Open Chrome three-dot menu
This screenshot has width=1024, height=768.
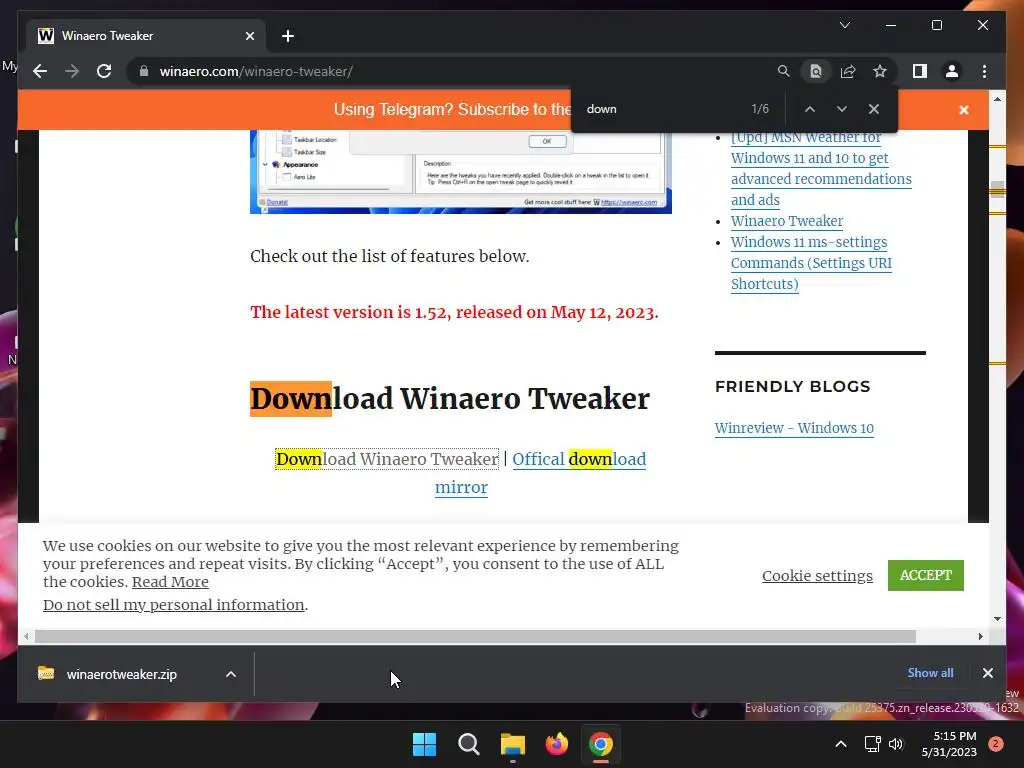[984, 71]
